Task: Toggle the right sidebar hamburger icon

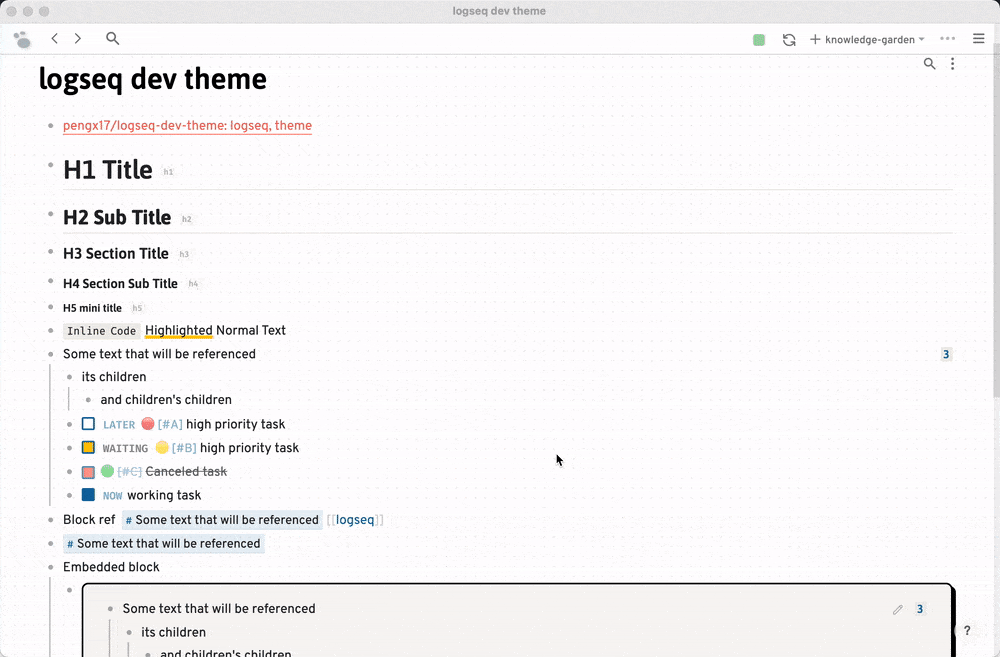Action: click(978, 38)
